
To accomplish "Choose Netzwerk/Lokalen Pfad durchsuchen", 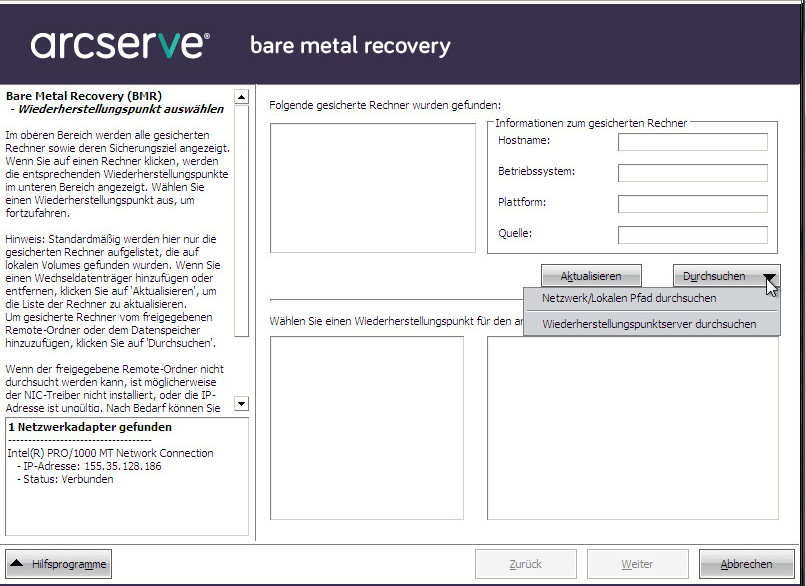I will 629,298.
